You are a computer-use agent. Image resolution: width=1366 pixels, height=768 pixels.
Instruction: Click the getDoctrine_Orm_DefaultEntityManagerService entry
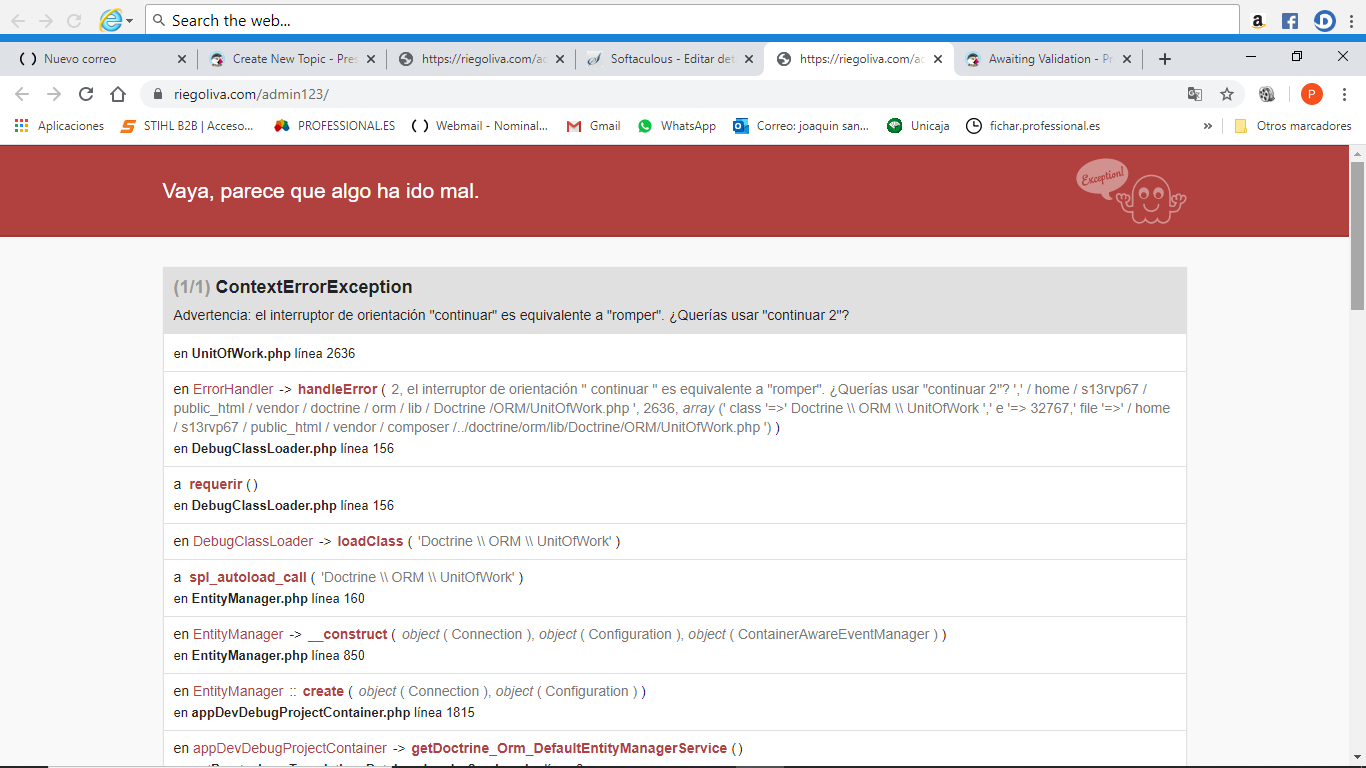pos(569,748)
